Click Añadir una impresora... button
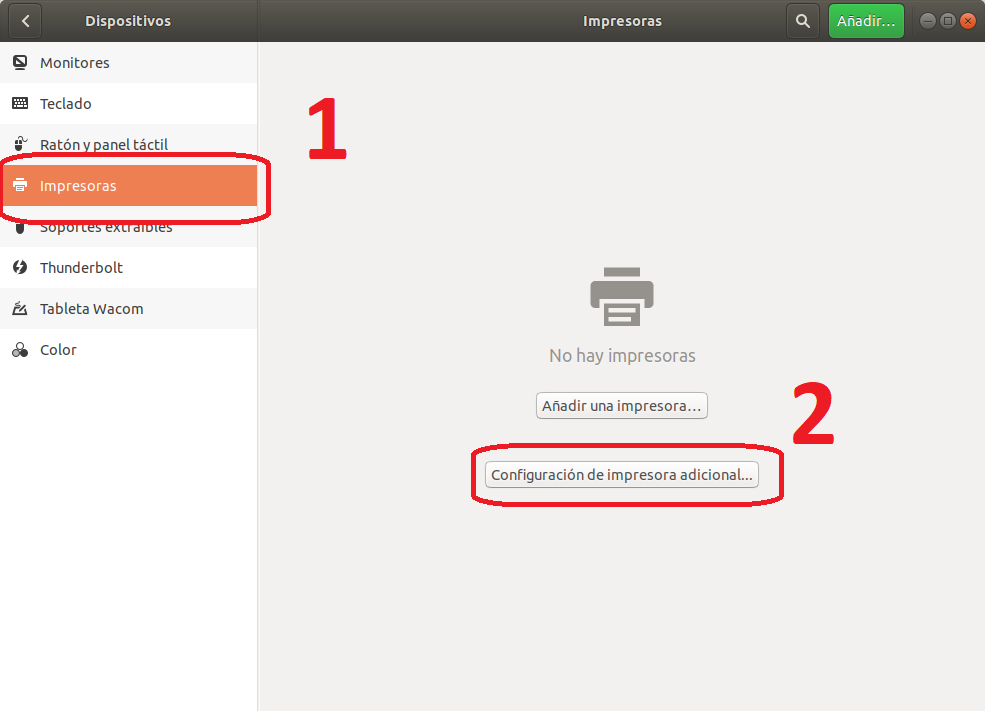The height and width of the screenshot is (711, 985). tap(621, 405)
